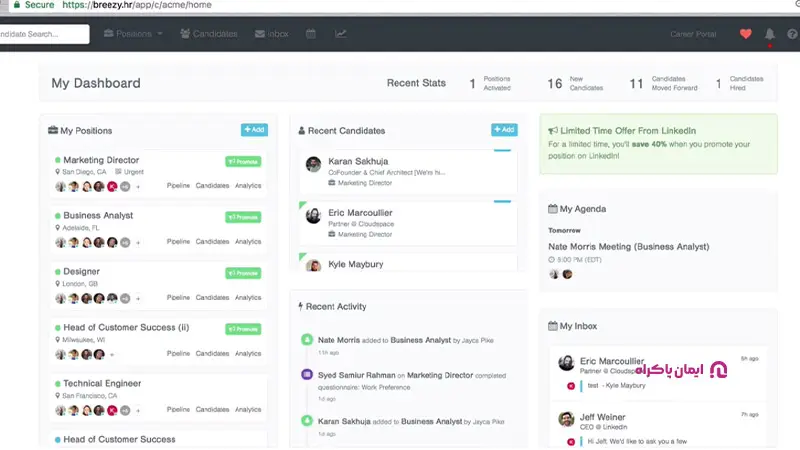Click the red heart icon
The image size is (800, 450).
coord(745,34)
